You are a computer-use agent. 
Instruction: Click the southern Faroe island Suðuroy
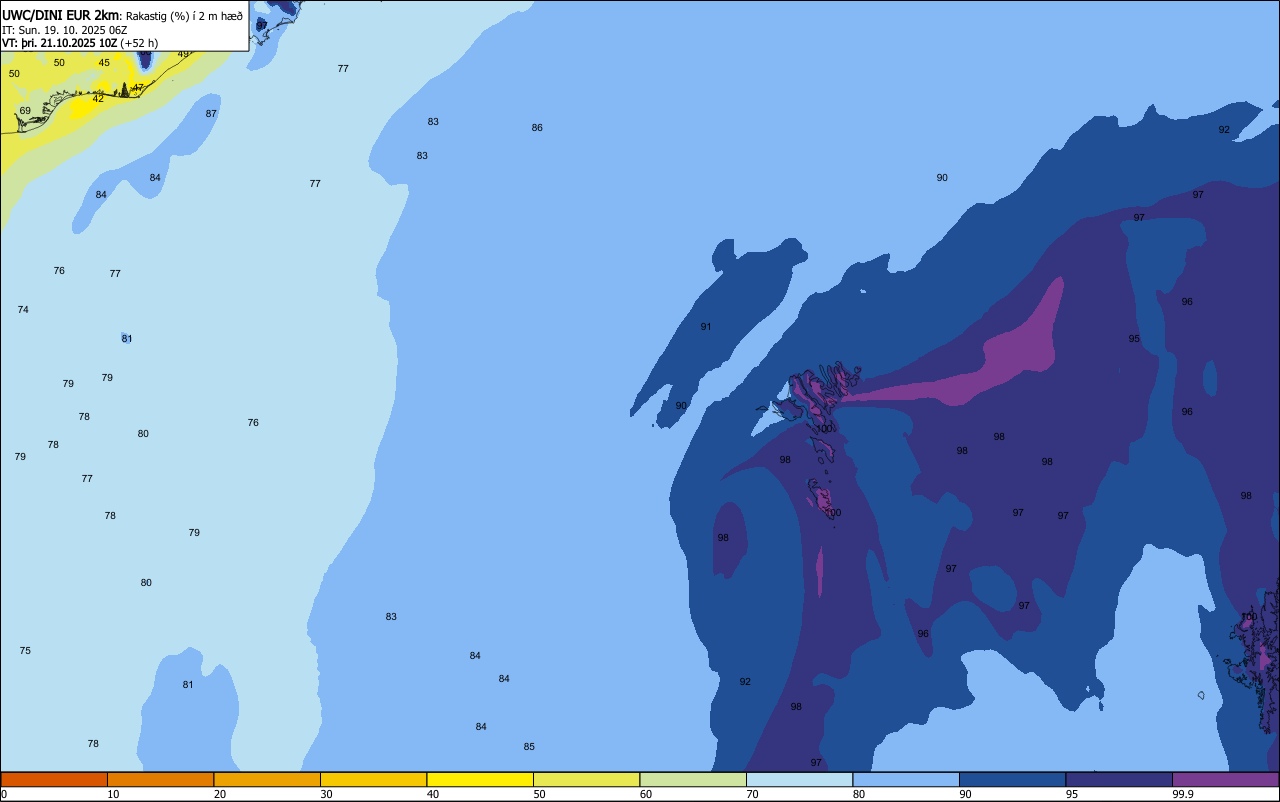pyautogui.click(x=824, y=500)
